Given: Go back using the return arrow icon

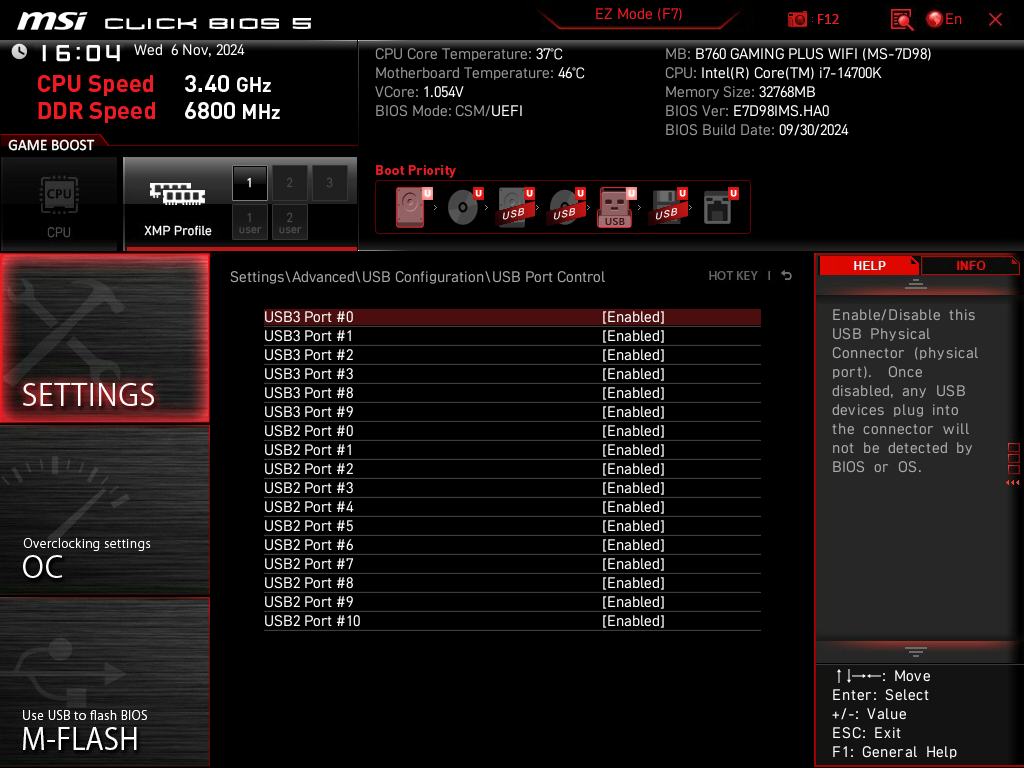Looking at the screenshot, I should tap(786, 276).
